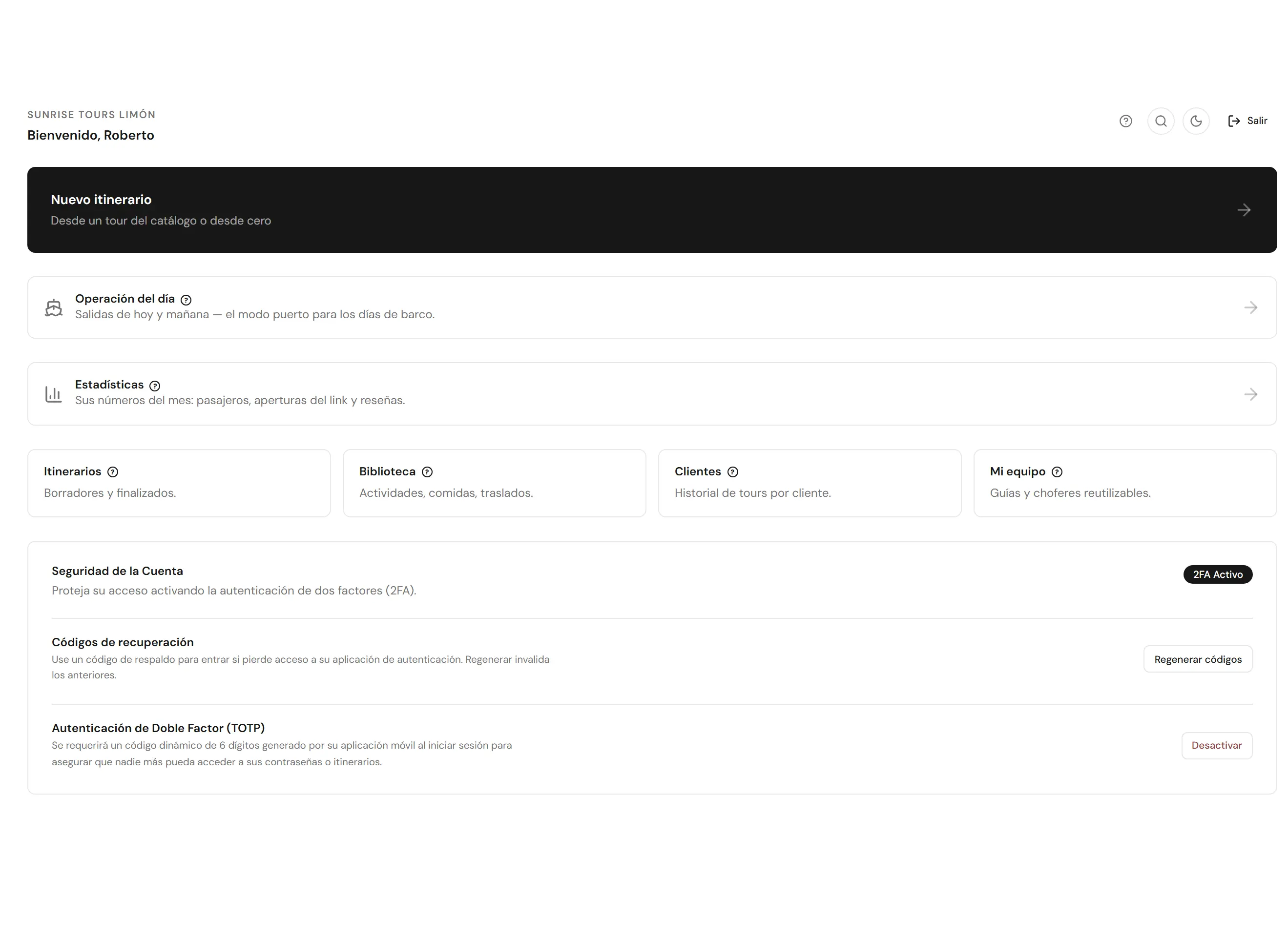Click the arrow in Nuevo itinerario banner

(x=1244, y=210)
